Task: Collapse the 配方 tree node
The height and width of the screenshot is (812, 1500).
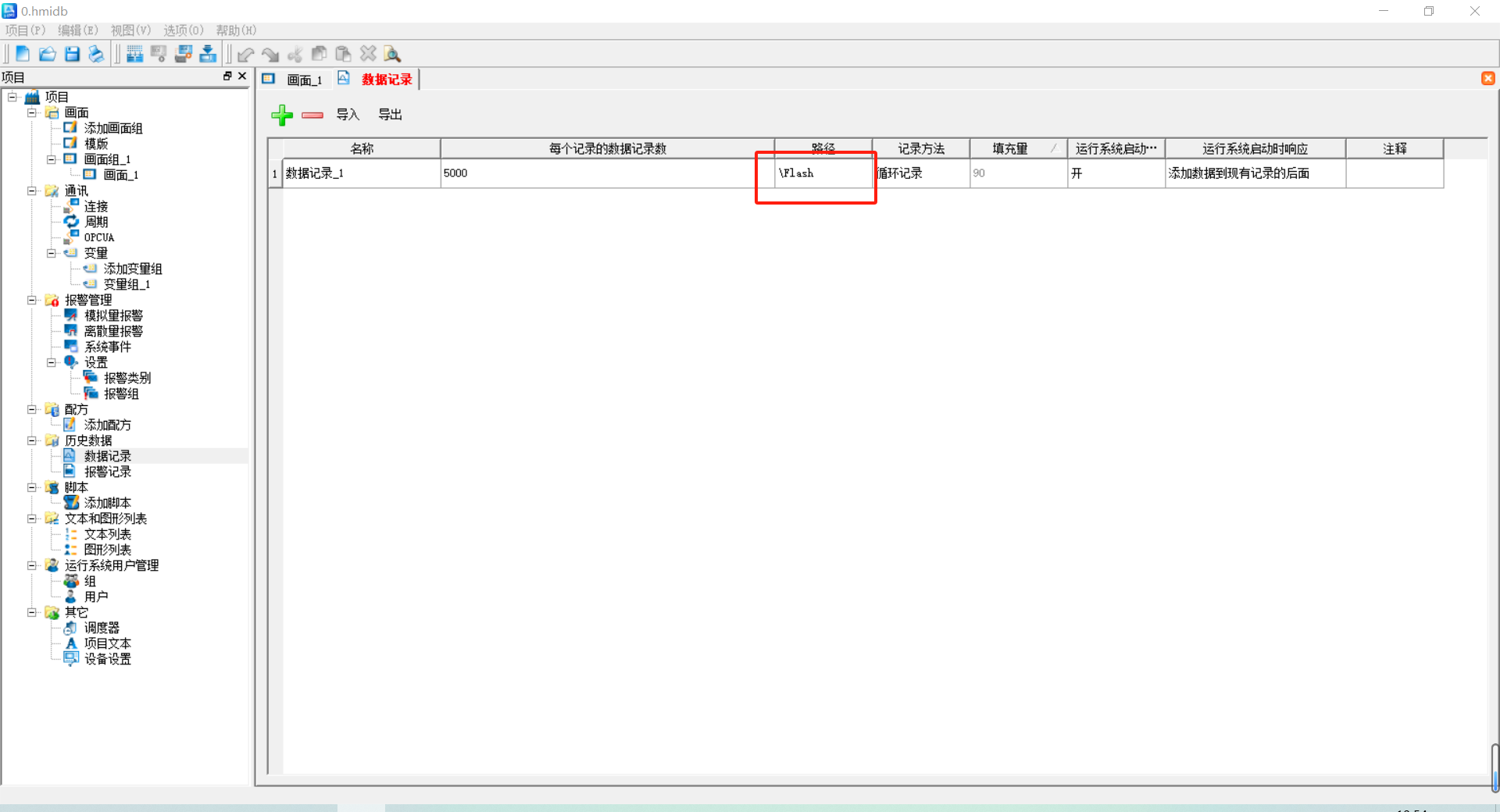Action: (32, 409)
